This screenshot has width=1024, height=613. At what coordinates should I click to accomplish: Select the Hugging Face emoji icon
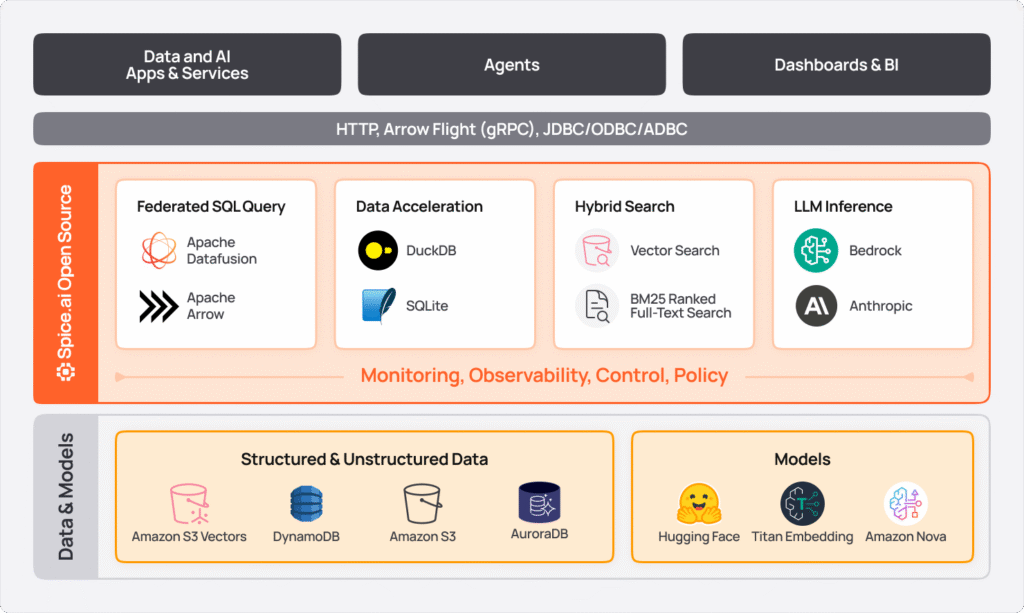pos(699,504)
